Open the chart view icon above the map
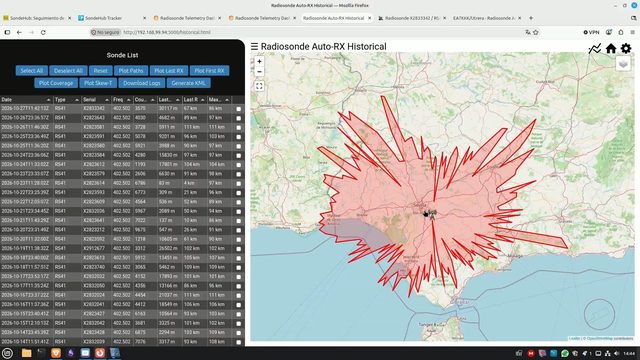Viewport: 640px width, 360px height. (x=595, y=49)
